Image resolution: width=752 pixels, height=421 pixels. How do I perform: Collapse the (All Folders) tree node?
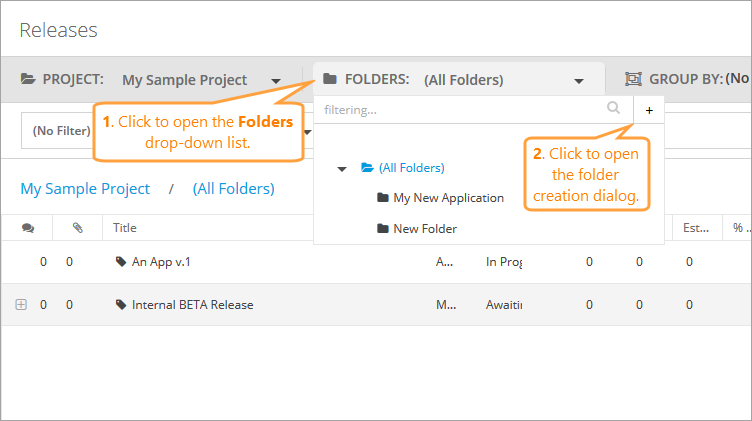(x=342, y=168)
